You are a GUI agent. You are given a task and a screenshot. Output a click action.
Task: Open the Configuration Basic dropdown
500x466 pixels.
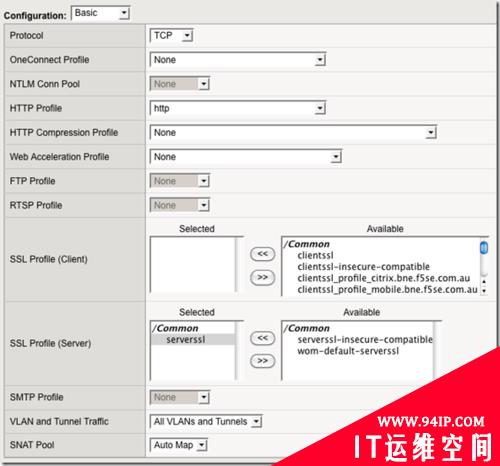[101, 13]
